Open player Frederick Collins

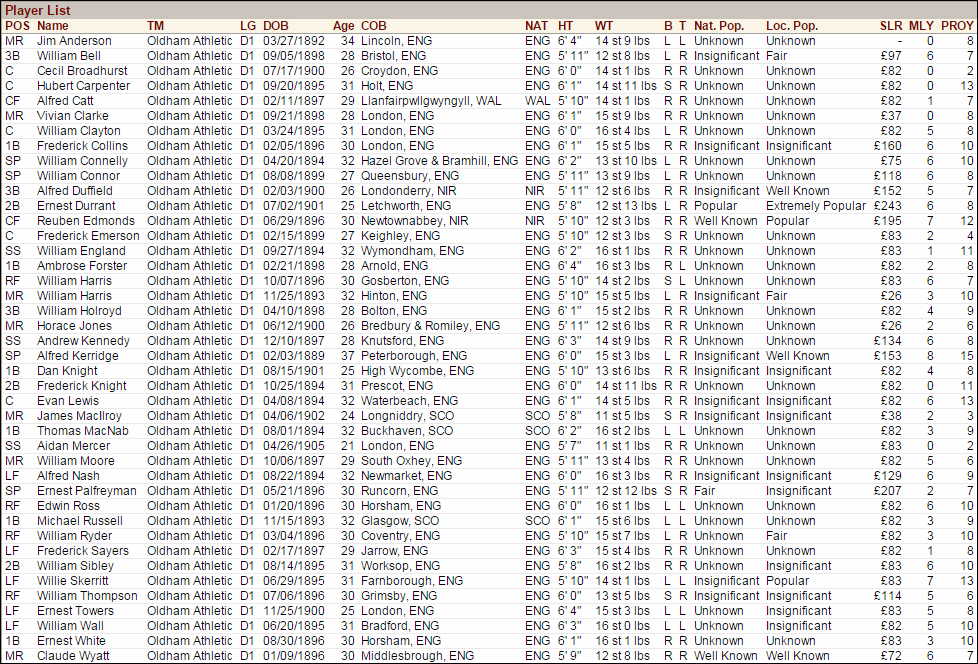[82, 145]
